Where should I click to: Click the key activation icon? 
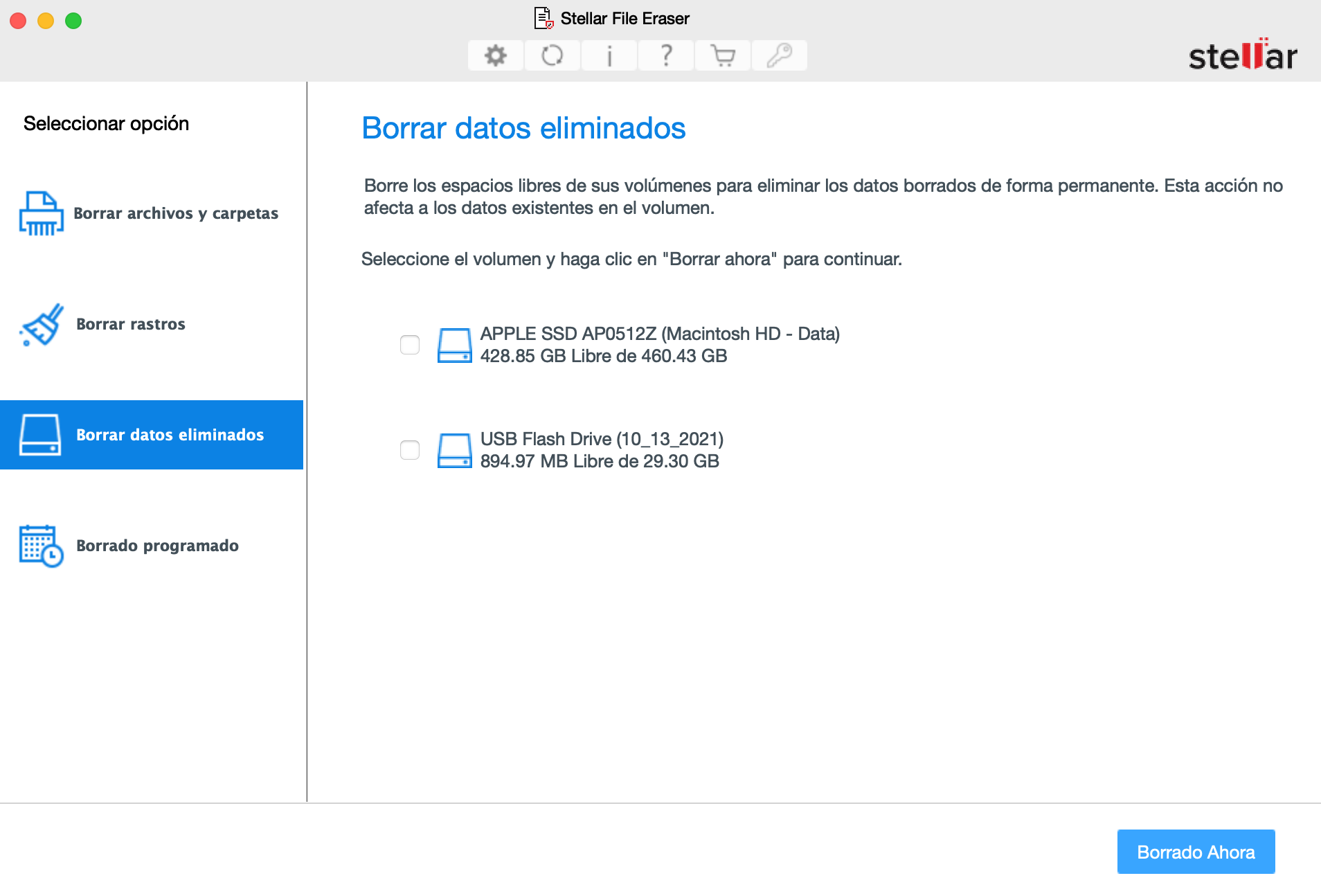tap(780, 55)
